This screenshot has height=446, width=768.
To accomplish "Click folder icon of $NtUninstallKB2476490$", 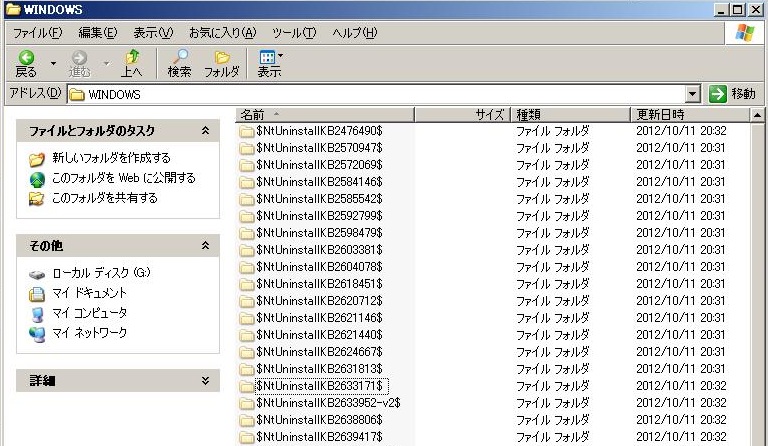I will pyautogui.click(x=246, y=131).
